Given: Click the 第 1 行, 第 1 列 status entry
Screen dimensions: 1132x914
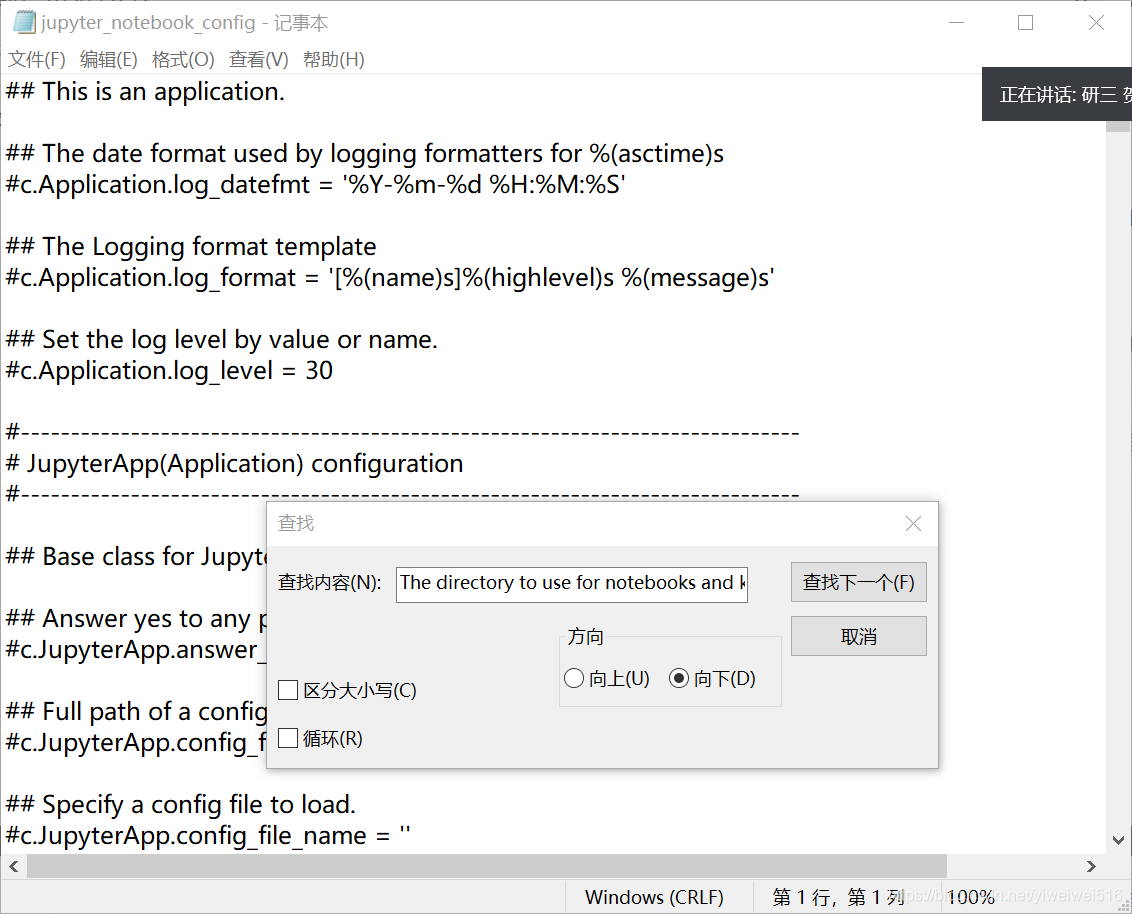Looking at the screenshot, I should pos(838,897).
